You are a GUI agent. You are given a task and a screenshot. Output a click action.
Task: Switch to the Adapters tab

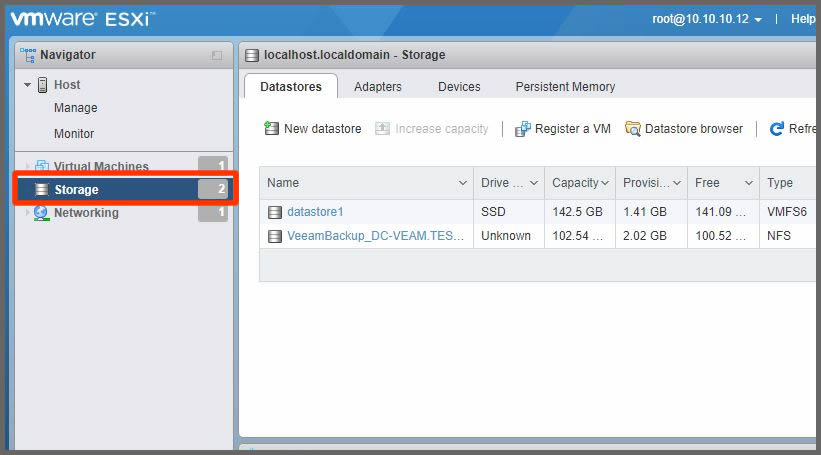[378, 86]
